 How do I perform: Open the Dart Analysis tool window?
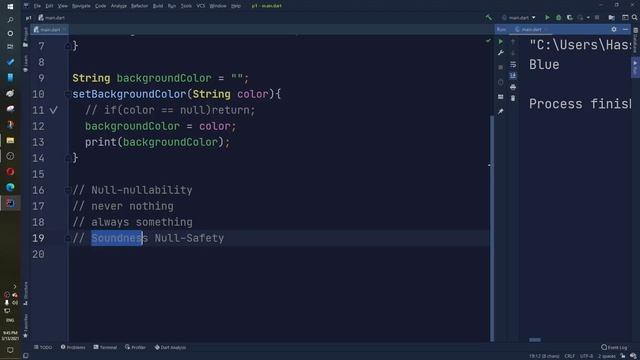pos(170,347)
